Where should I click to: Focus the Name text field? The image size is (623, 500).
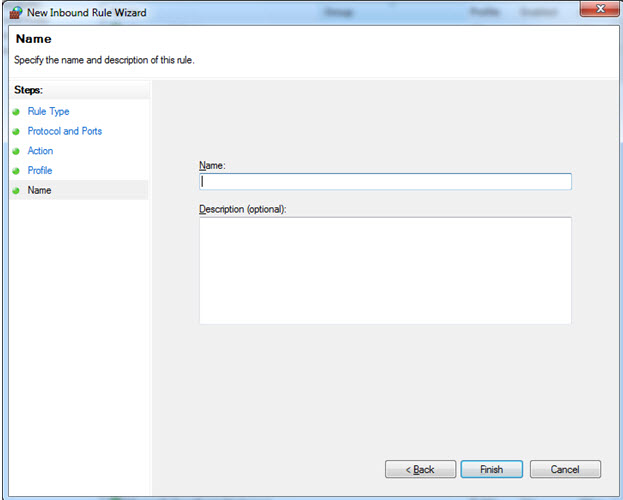385,182
